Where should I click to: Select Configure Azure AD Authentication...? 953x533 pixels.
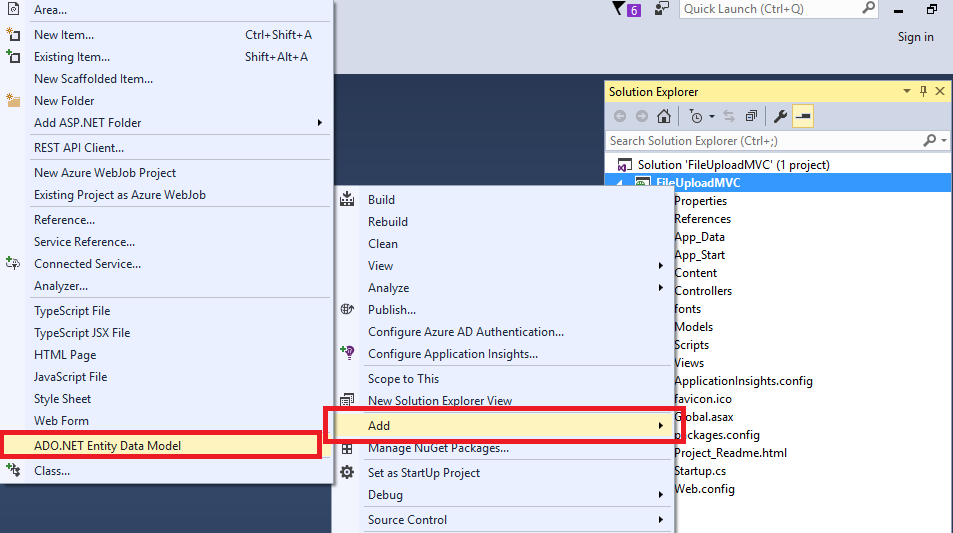466,332
